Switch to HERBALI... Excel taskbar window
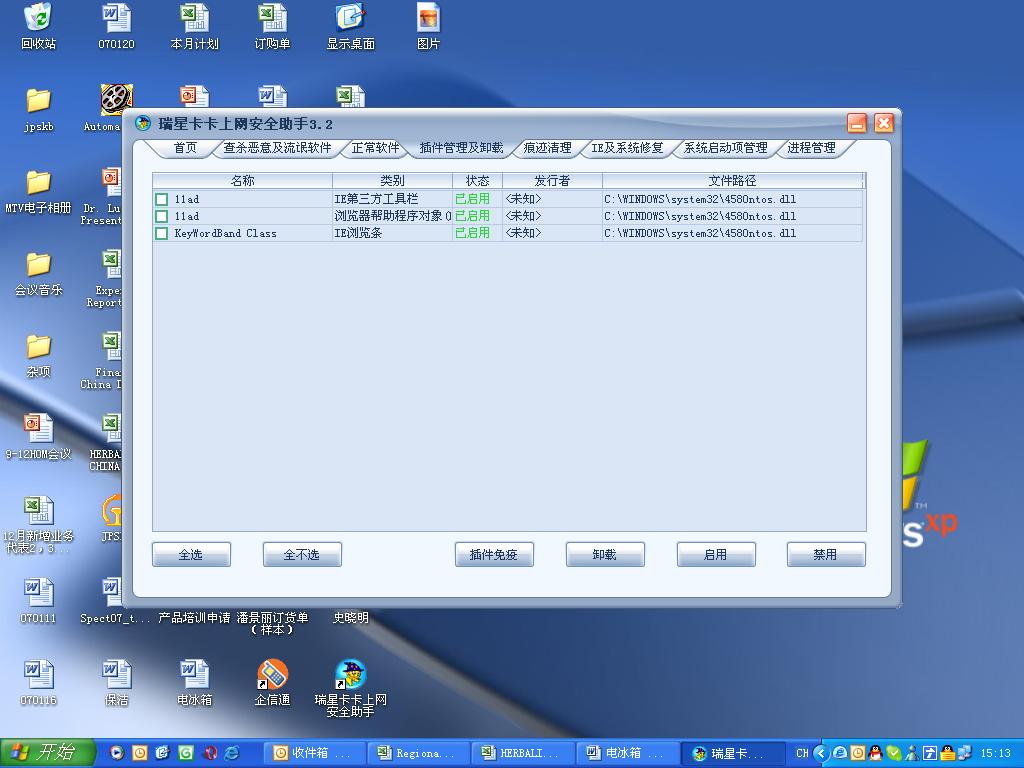The image size is (1024, 768). (523, 753)
